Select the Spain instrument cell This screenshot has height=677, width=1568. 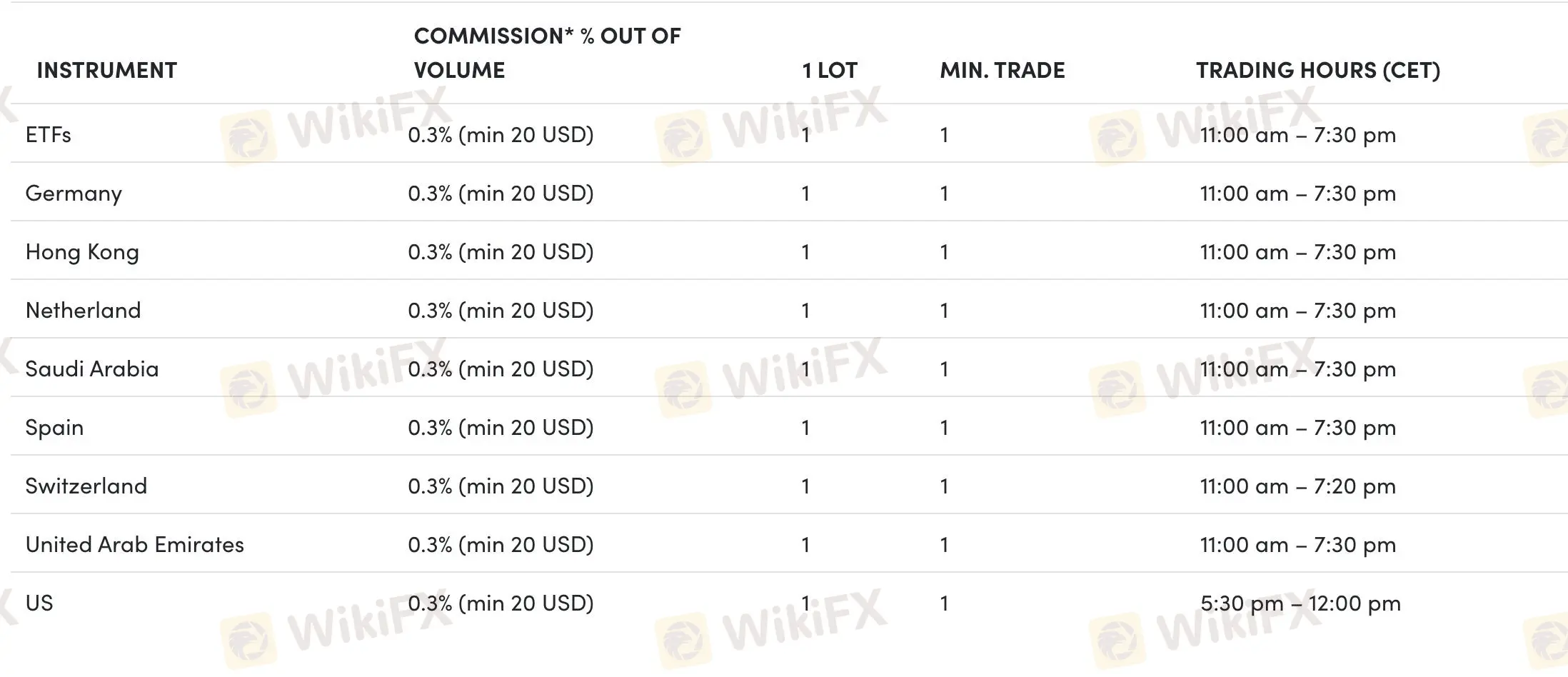pyautogui.click(x=54, y=428)
